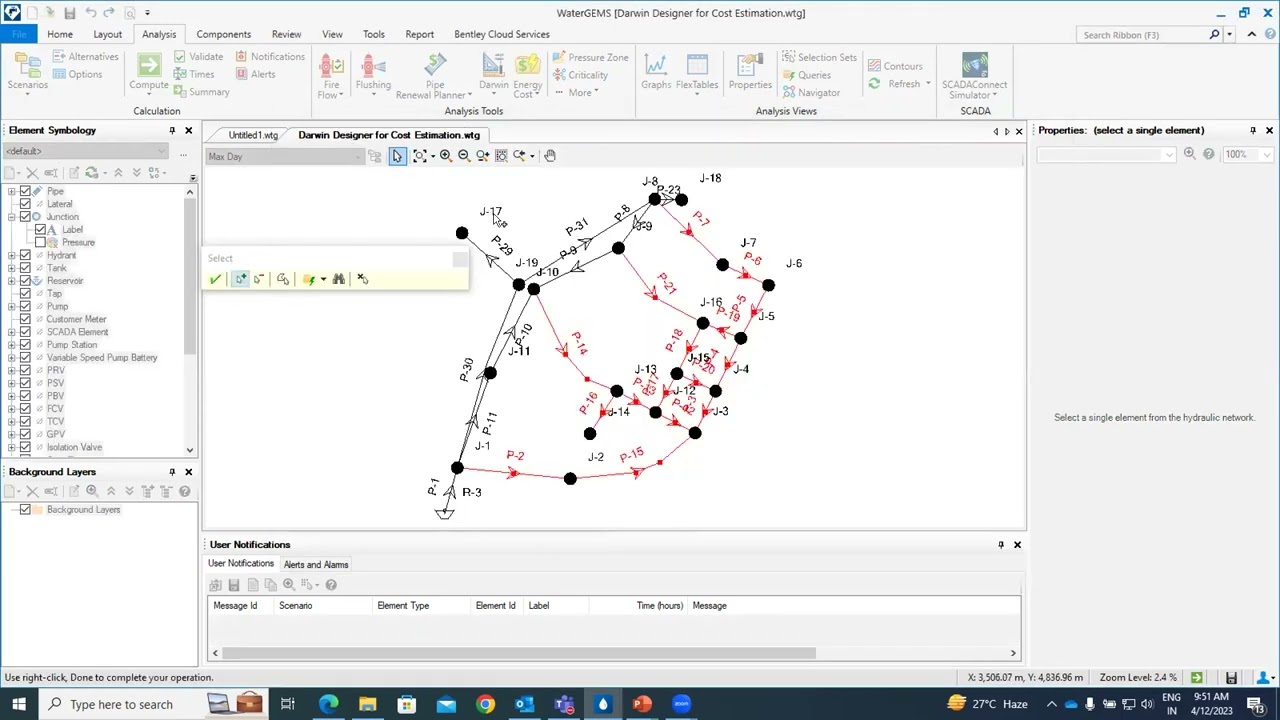Expand the Hydrant tree node

tap(11, 255)
